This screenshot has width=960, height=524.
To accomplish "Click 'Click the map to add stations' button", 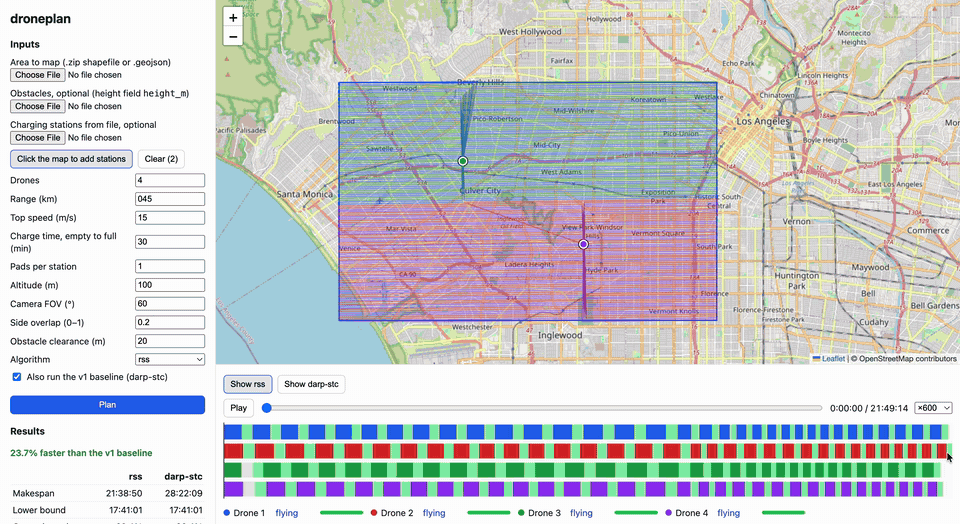I will coord(71,159).
